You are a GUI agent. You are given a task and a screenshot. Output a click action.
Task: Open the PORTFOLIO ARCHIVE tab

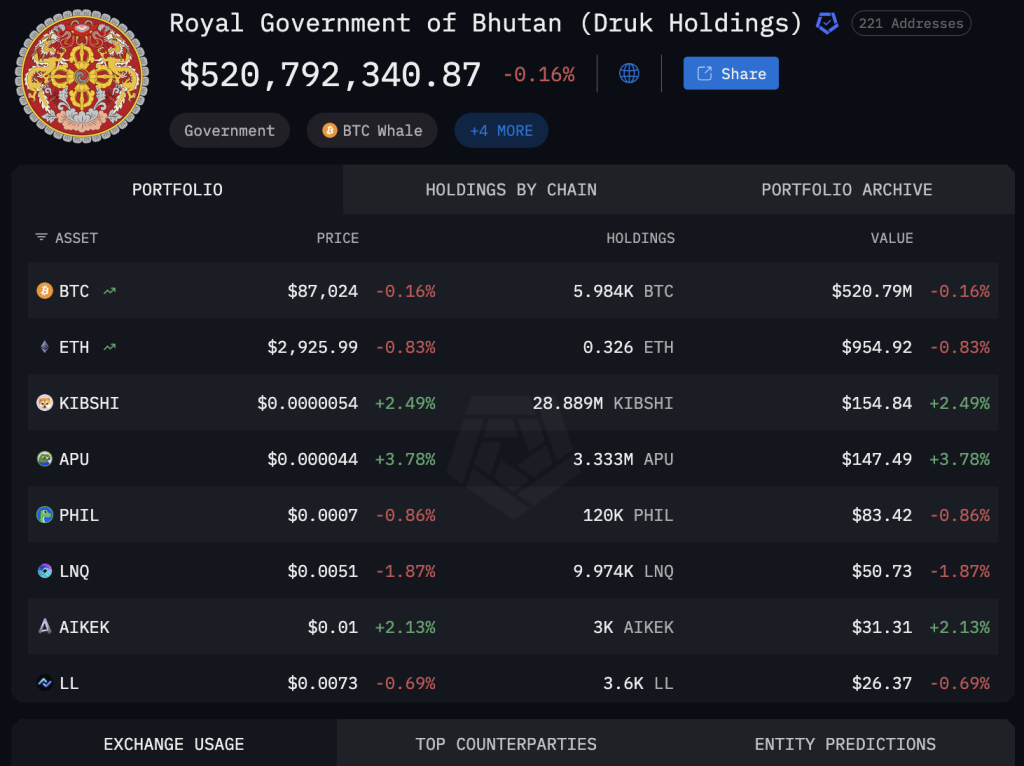tap(846, 190)
